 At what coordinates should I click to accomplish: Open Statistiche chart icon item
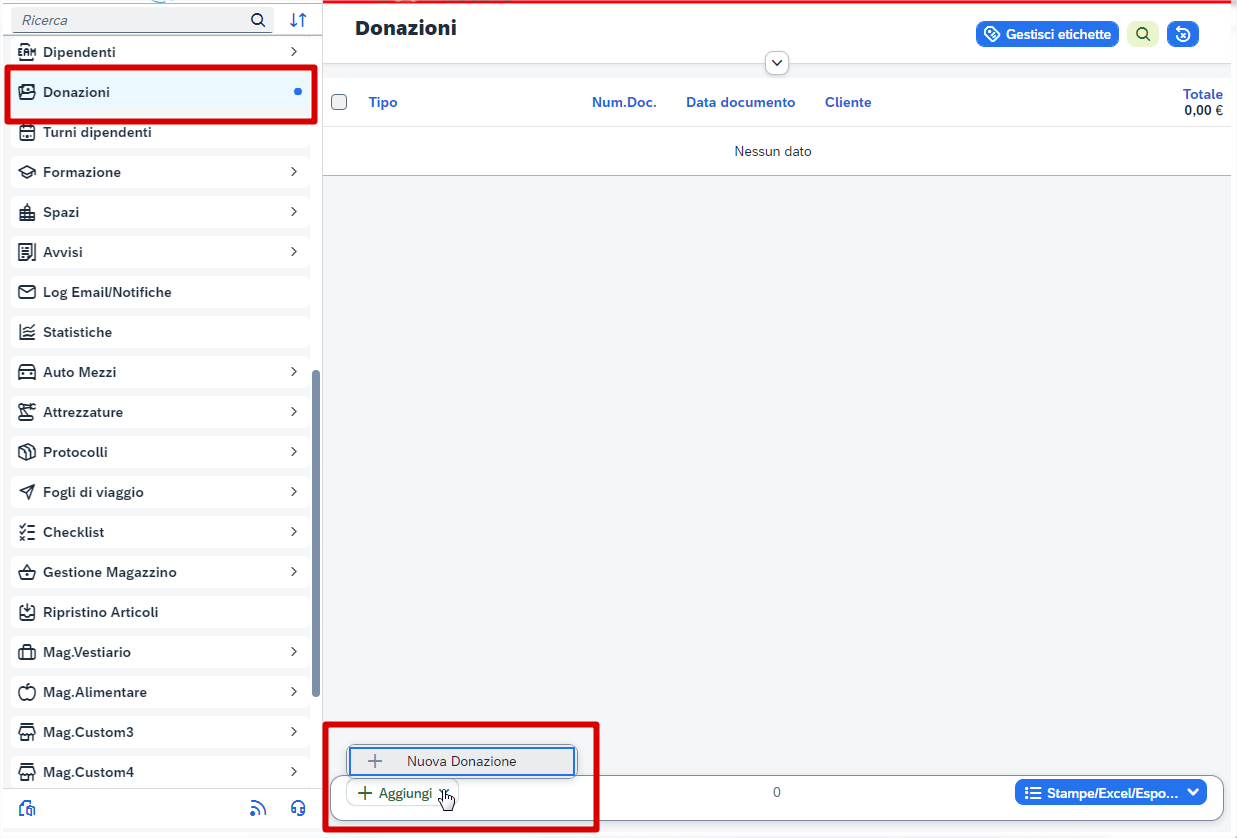coord(78,332)
